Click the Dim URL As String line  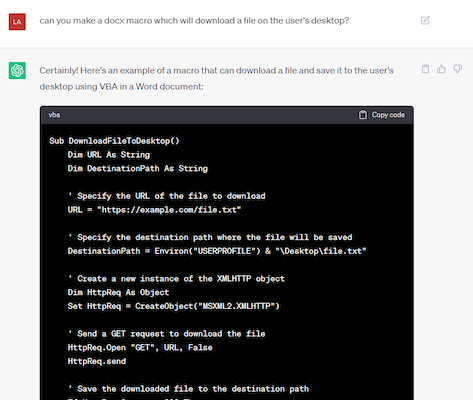point(109,155)
